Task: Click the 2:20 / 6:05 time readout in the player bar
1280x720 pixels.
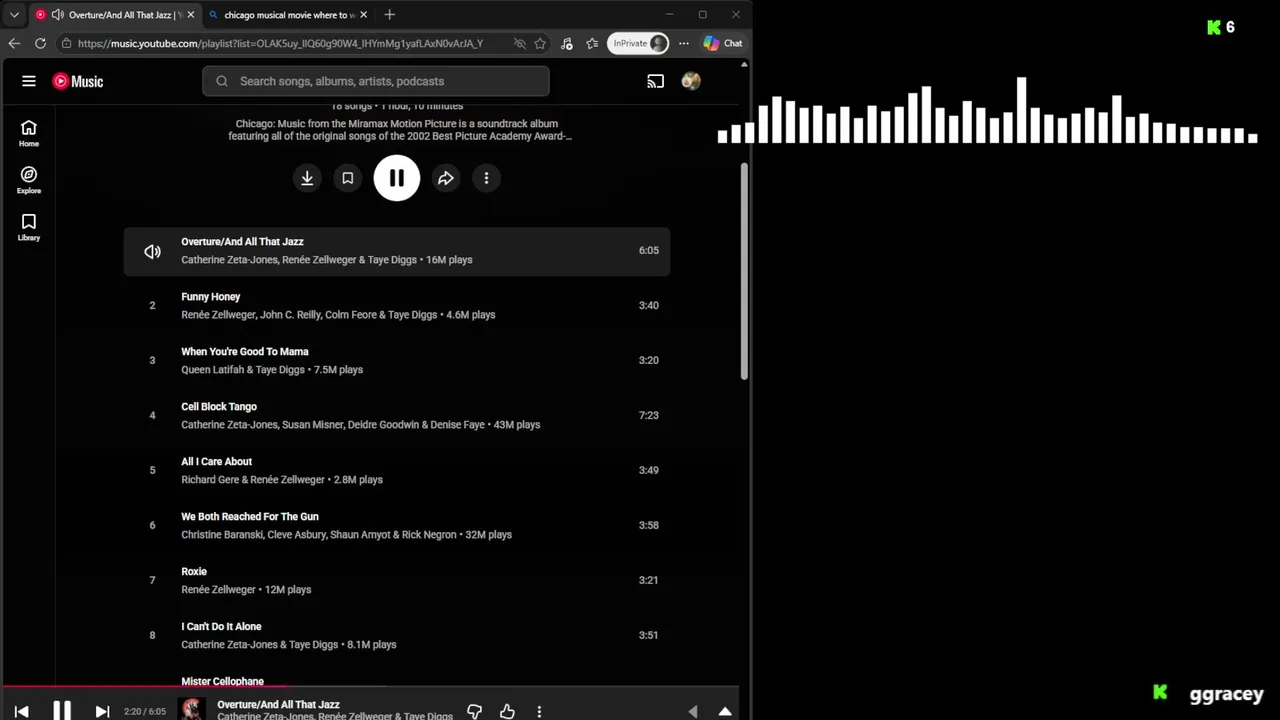Action: pos(145,712)
